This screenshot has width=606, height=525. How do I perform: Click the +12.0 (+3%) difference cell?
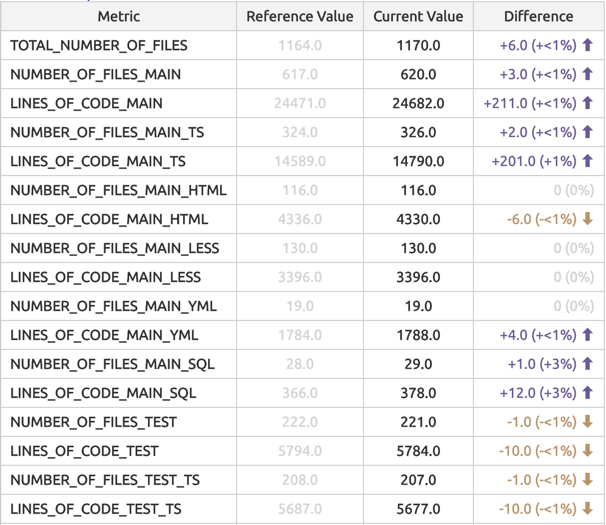click(x=539, y=393)
